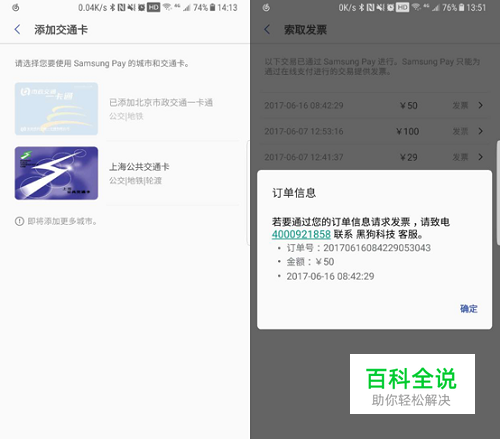Screen dimensions: 500x439
Task: Select the 北京市政交通一卡通 card thumbnail
Action: click(56, 109)
